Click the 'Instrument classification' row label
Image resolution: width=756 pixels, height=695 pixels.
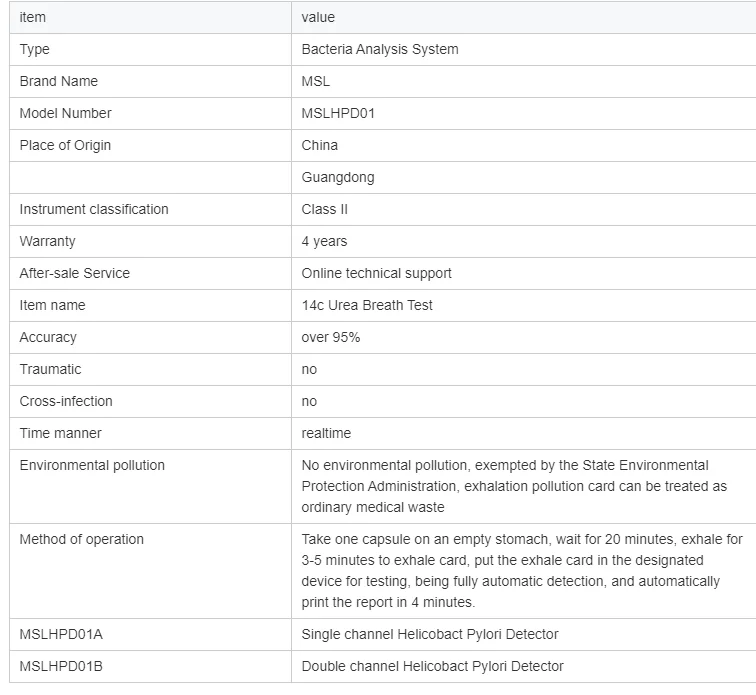[94, 209]
